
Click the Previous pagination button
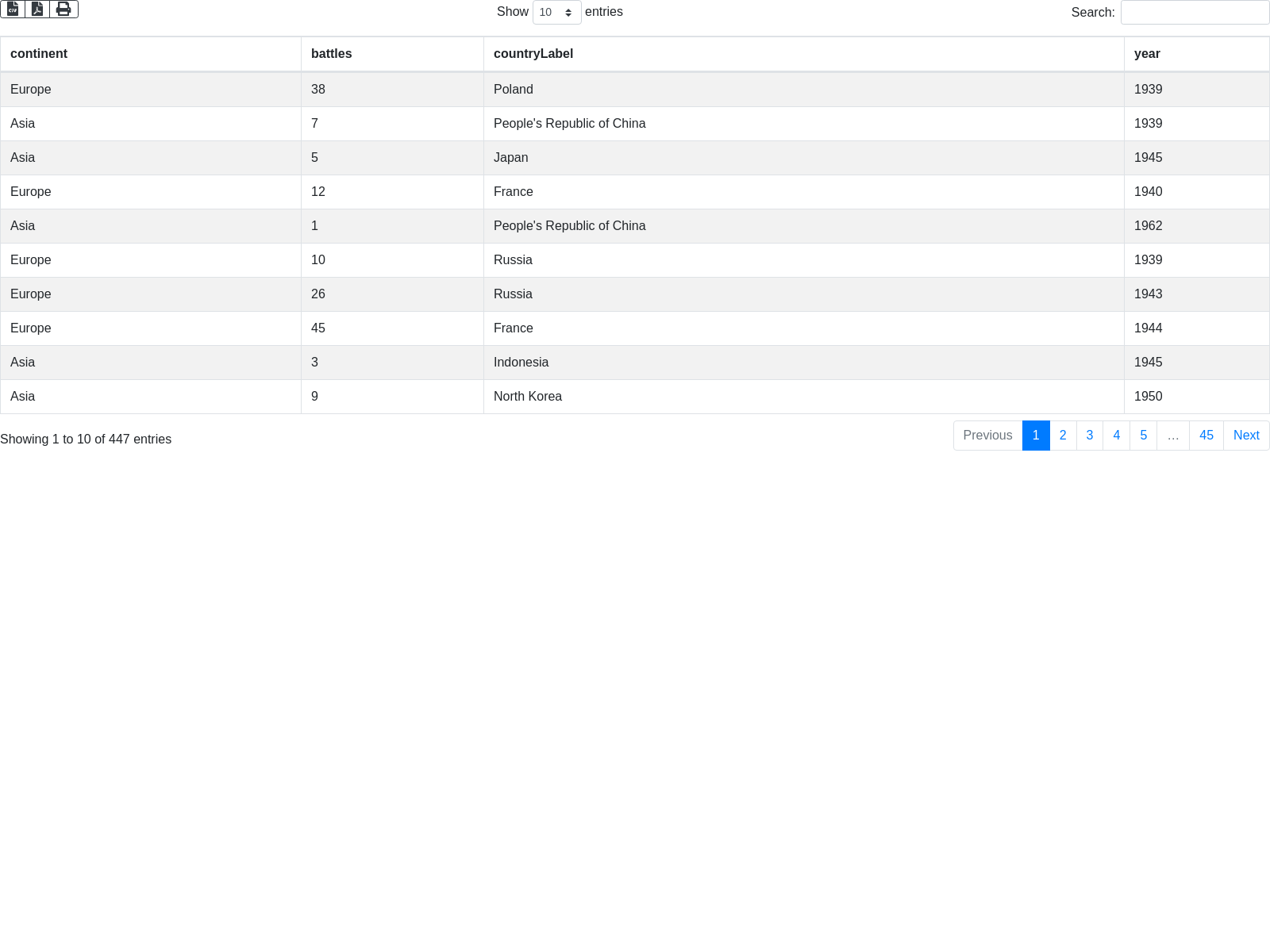pos(987,436)
